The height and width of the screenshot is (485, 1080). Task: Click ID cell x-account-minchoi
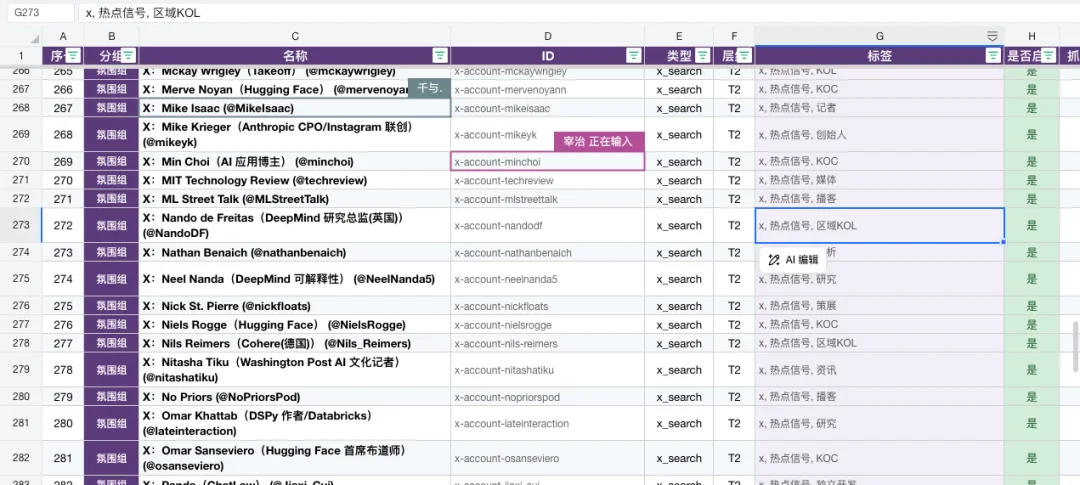[548, 162]
